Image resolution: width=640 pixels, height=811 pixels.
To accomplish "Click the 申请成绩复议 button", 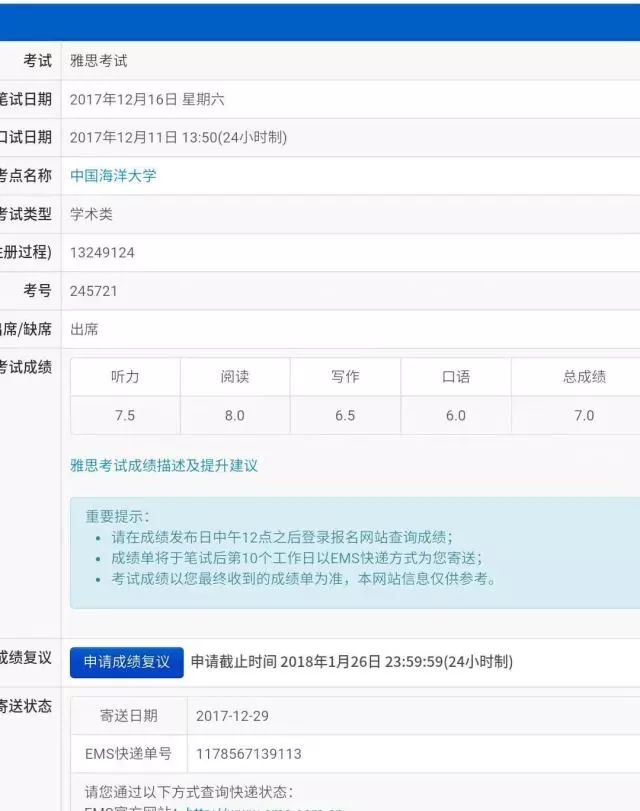I will point(127,662).
